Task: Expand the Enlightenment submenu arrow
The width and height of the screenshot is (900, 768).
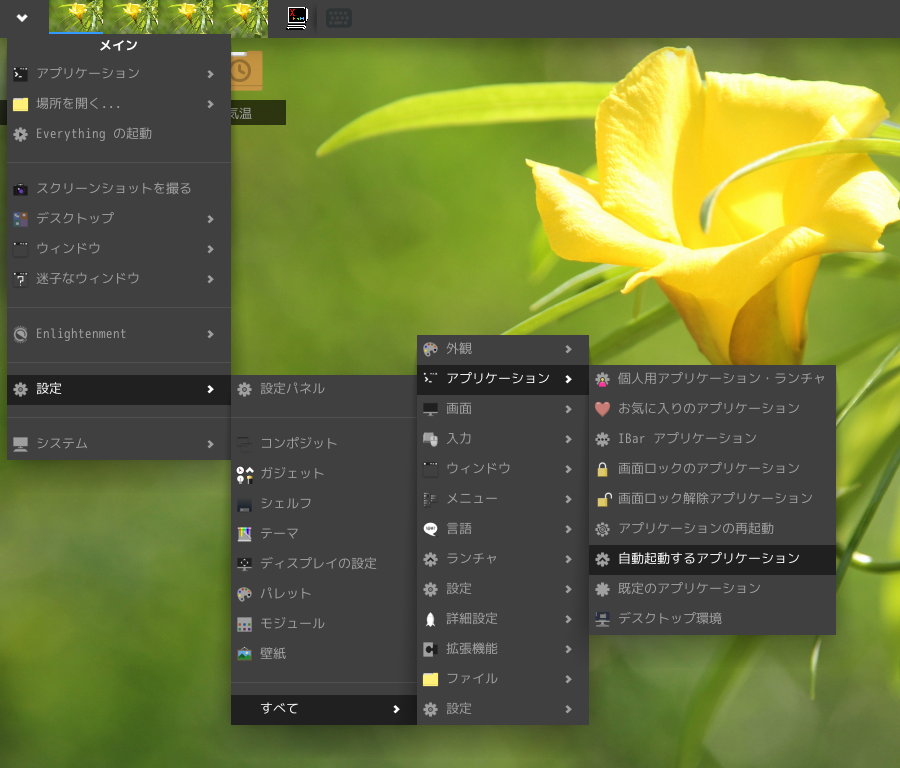Action: click(210, 334)
